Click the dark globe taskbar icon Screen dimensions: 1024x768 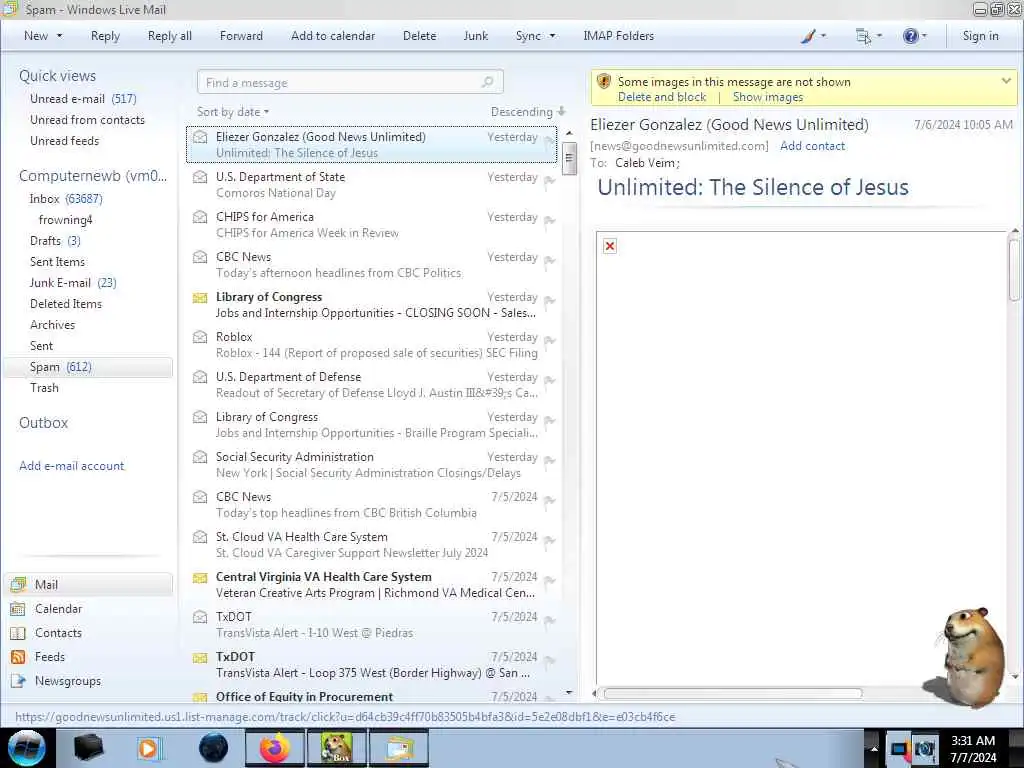coord(214,748)
